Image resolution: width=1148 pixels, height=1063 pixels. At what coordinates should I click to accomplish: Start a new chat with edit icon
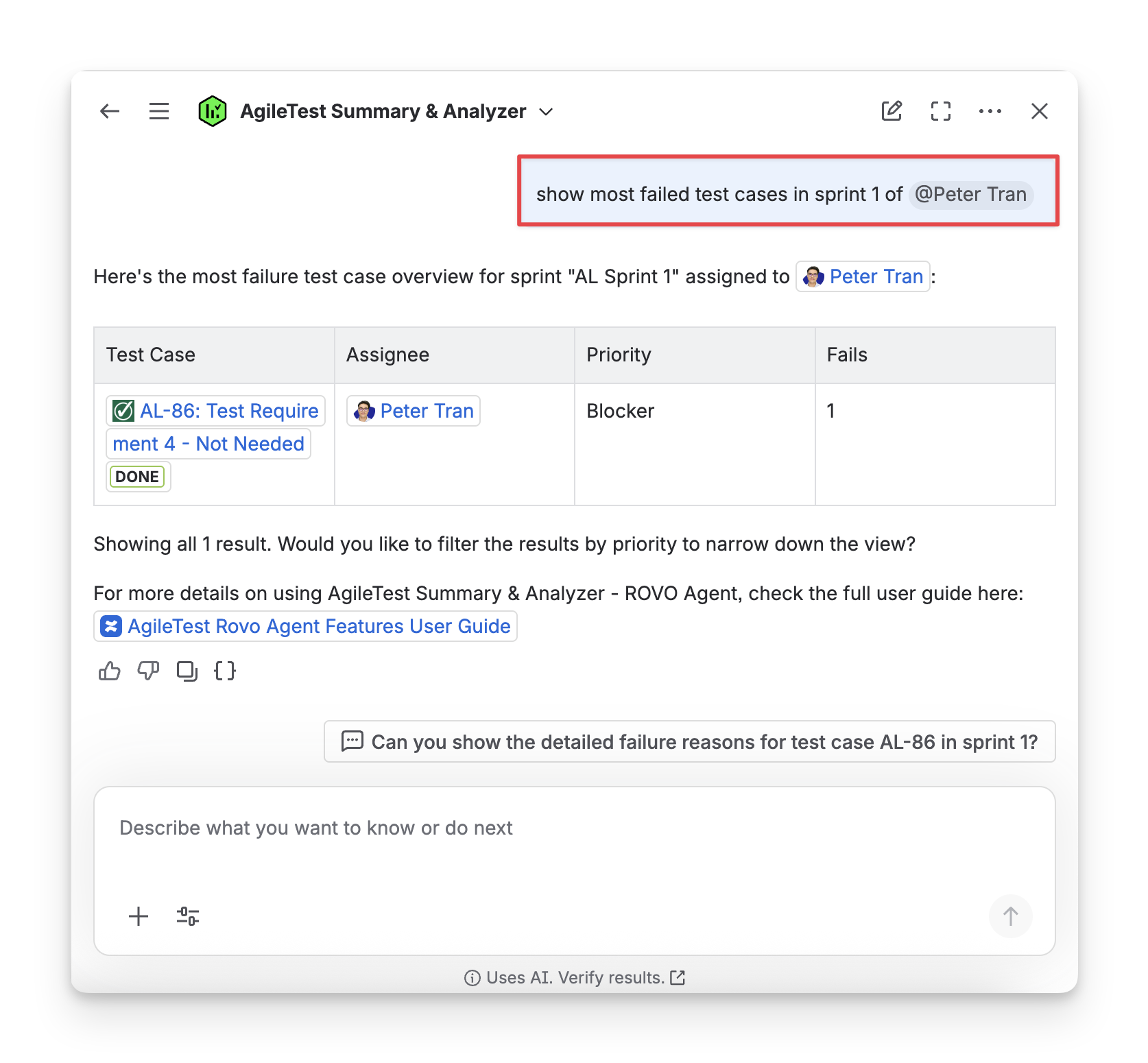(891, 111)
